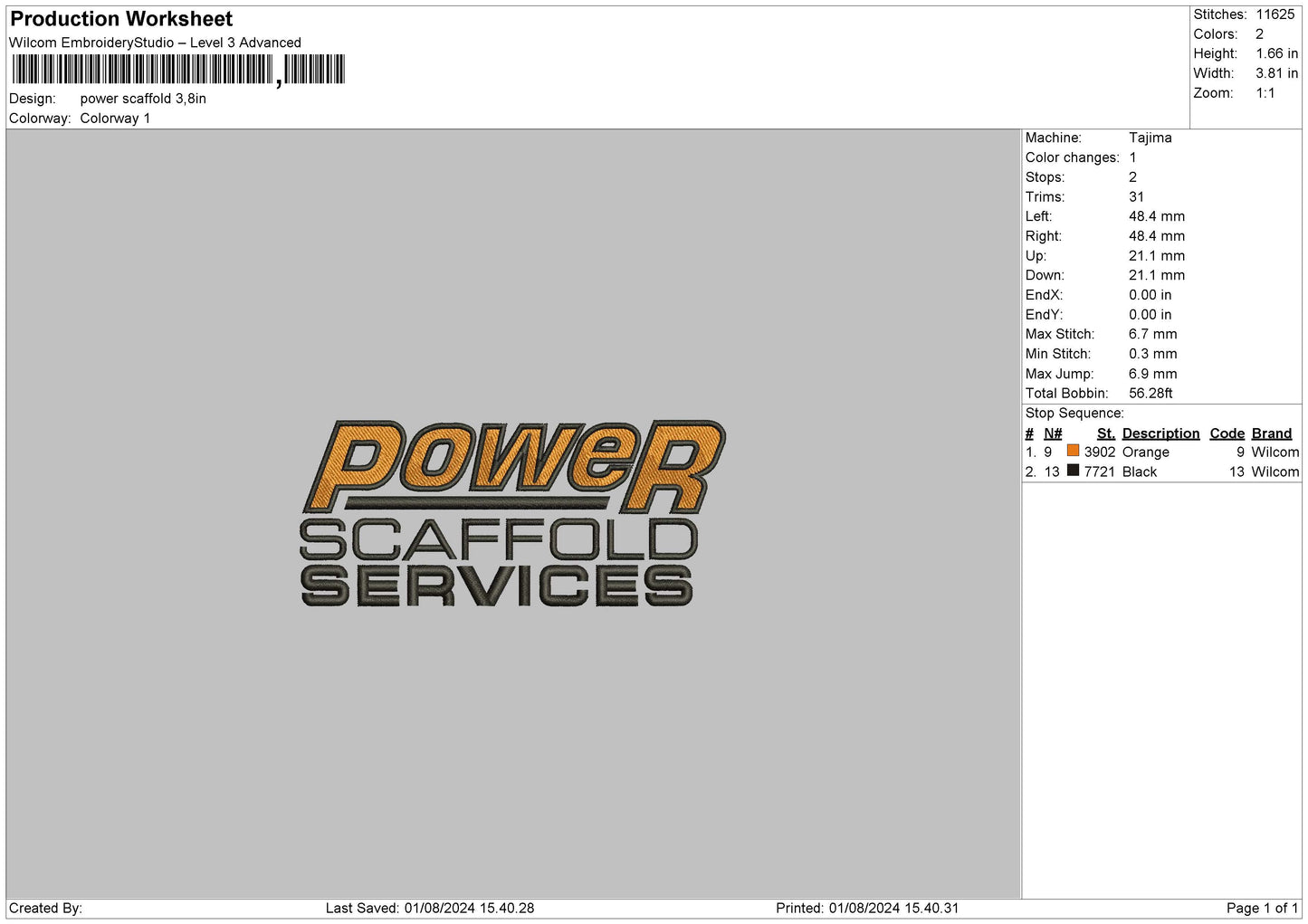Click the Page 1 of 1 indicator

[1262, 909]
